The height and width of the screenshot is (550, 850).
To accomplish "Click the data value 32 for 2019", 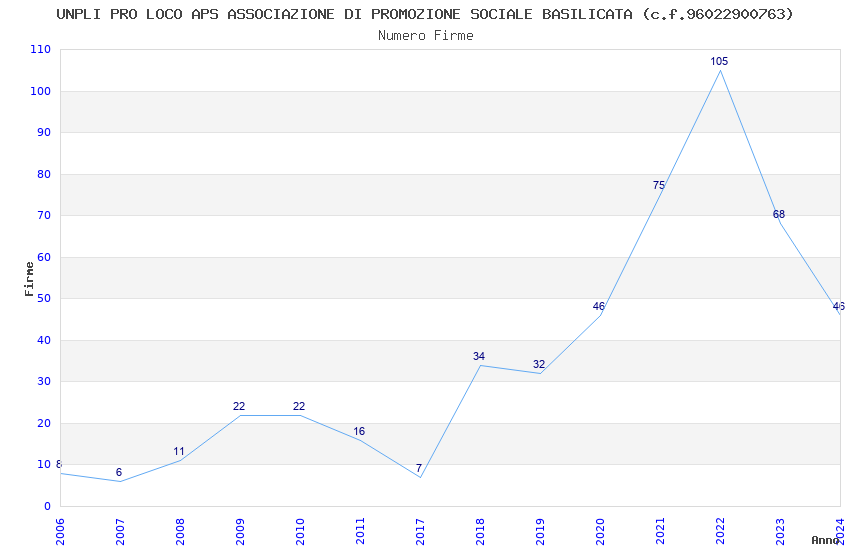I will (x=539, y=364).
